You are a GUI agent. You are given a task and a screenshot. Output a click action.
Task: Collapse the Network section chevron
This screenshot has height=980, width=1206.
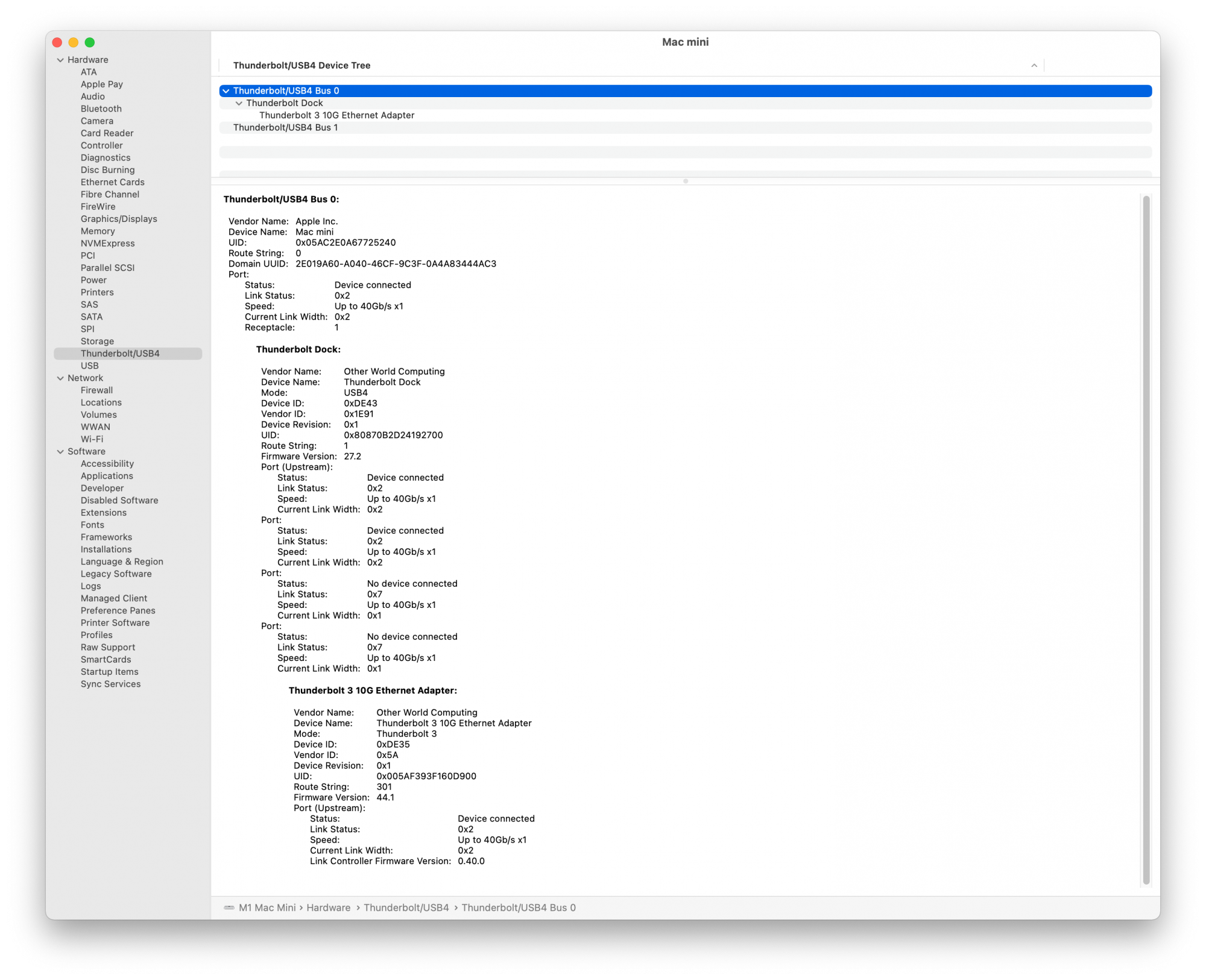pyautogui.click(x=60, y=378)
